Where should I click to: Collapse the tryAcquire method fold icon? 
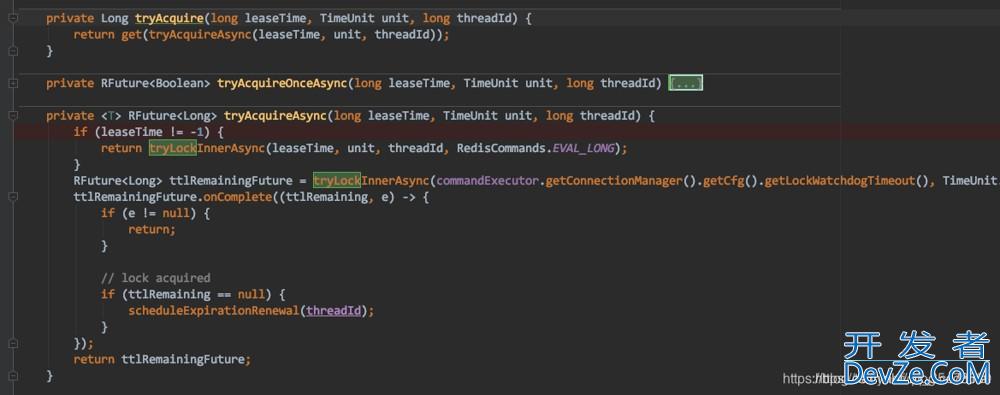(x=13, y=19)
